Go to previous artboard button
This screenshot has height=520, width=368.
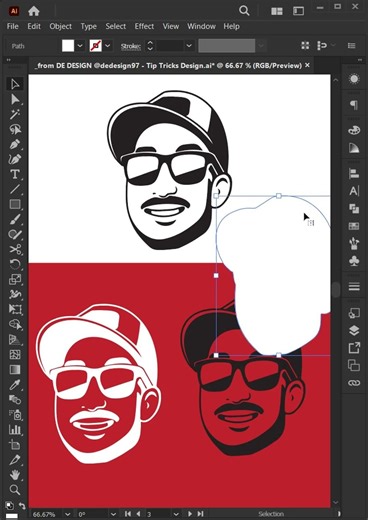138,514
